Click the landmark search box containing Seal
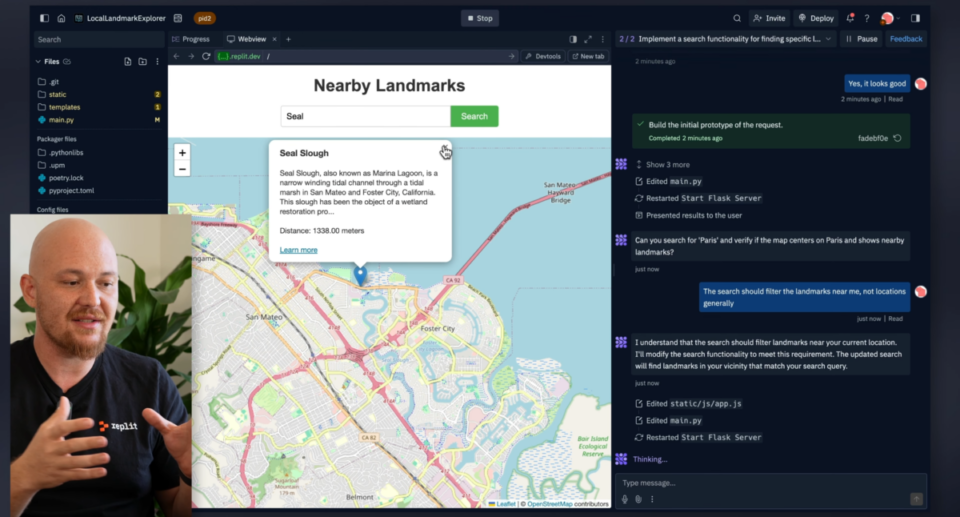The width and height of the screenshot is (960, 517). point(366,116)
